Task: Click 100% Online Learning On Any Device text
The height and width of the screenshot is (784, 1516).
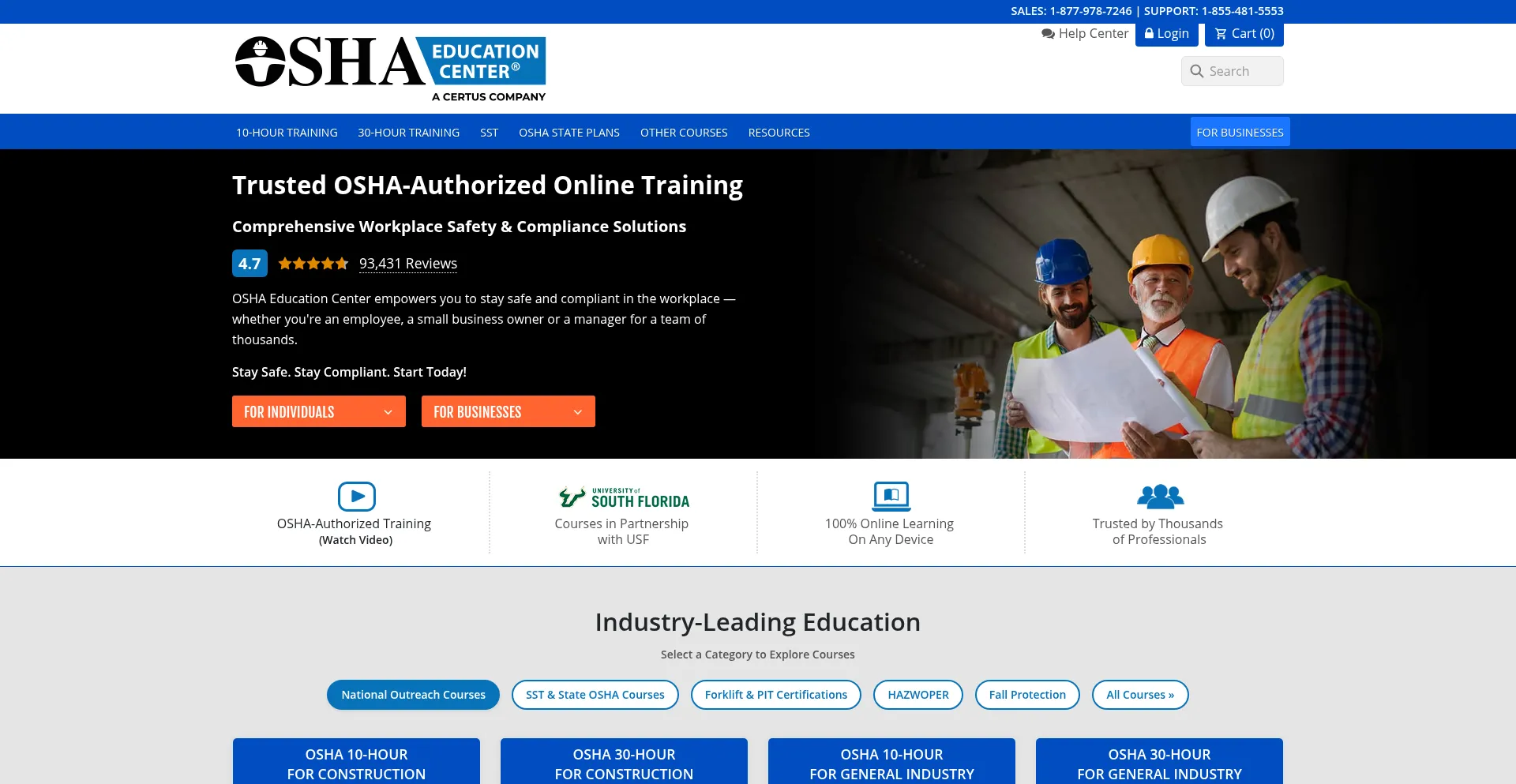Action: tap(890, 531)
